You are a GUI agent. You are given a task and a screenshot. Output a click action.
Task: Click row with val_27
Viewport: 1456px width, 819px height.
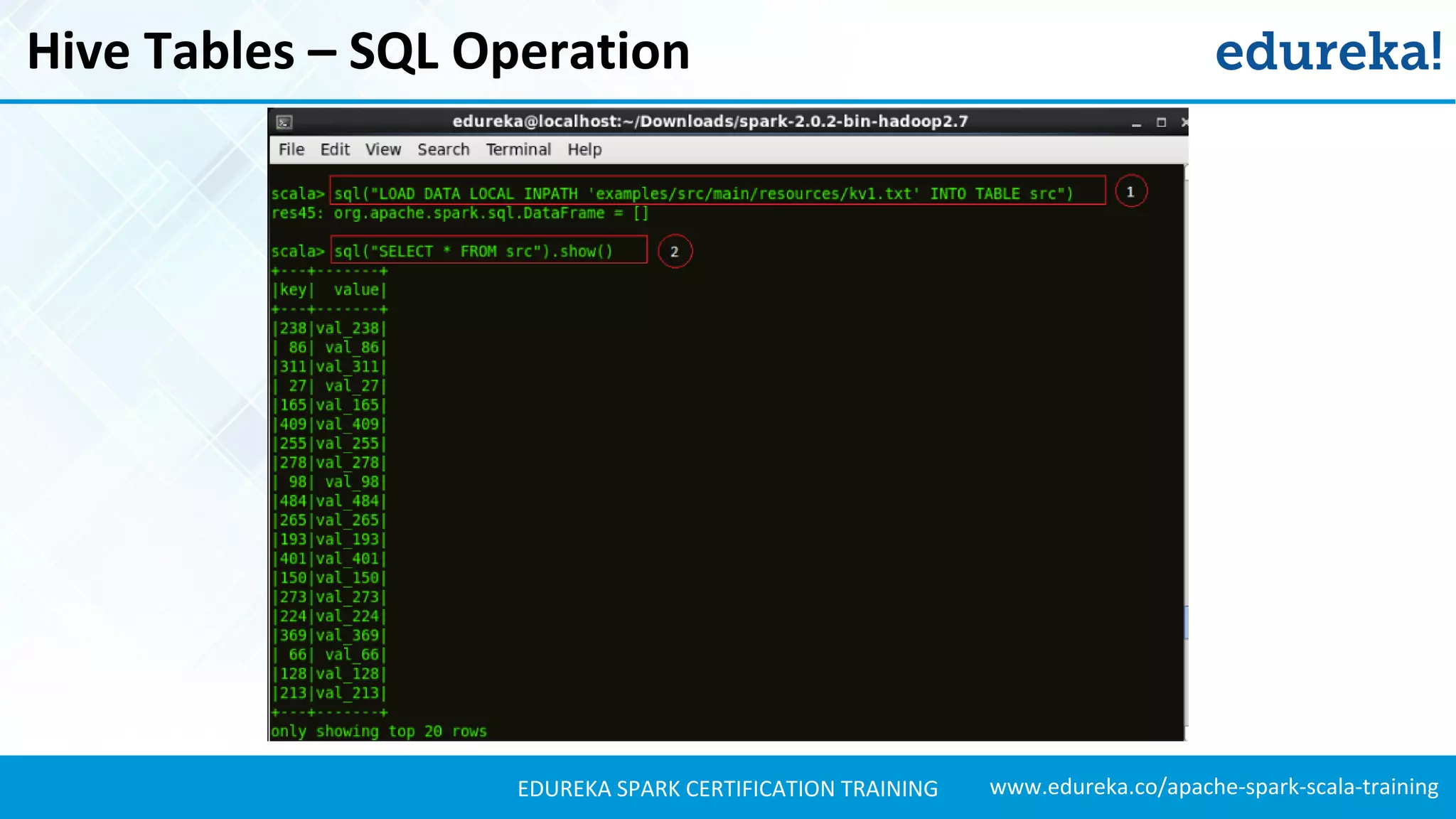click(329, 386)
